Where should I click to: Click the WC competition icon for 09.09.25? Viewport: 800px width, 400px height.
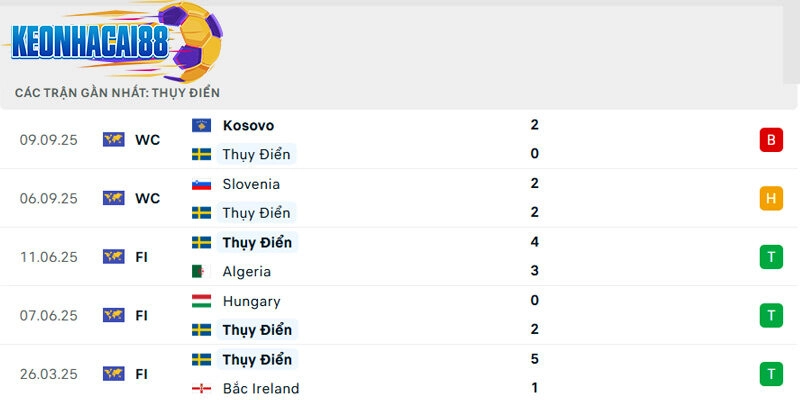coord(113,140)
